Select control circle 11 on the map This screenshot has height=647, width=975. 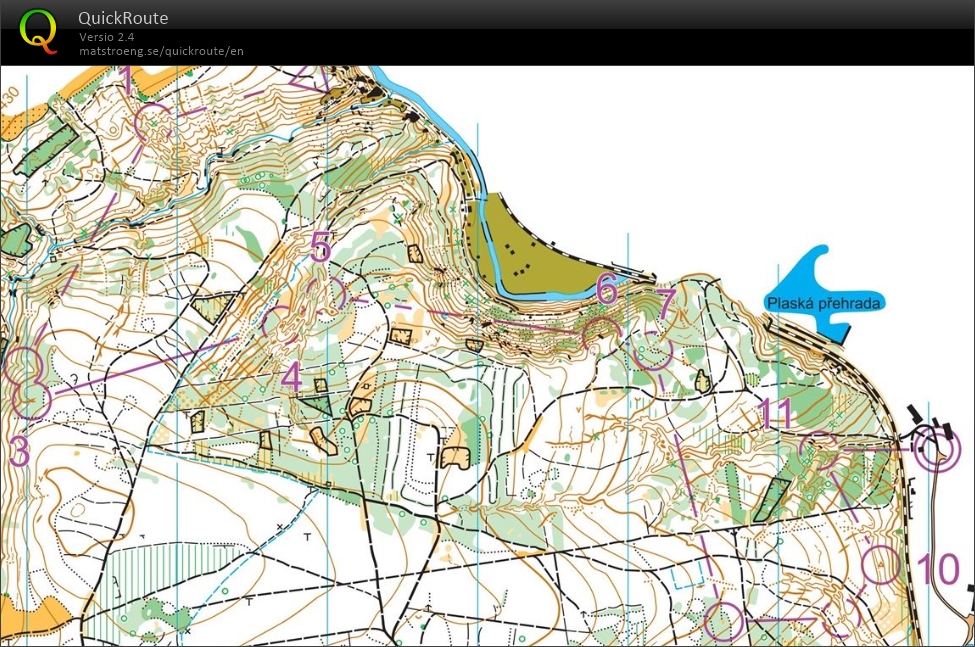tap(818, 450)
